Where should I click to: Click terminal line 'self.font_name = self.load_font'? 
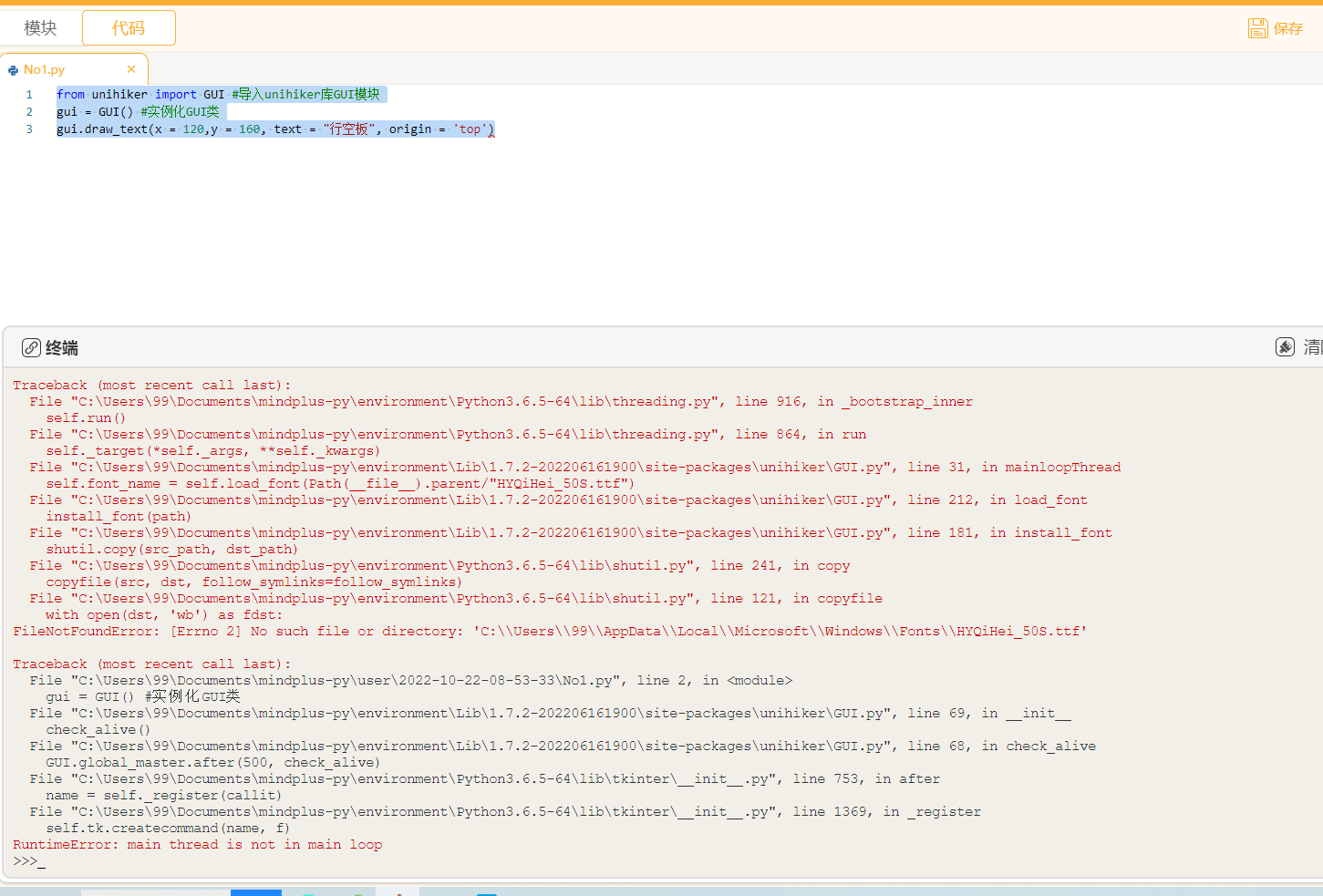click(x=340, y=483)
